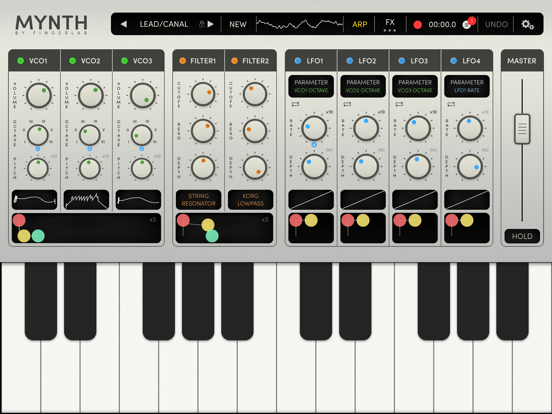Select LFO4 envelope red node

click(452, 221)
